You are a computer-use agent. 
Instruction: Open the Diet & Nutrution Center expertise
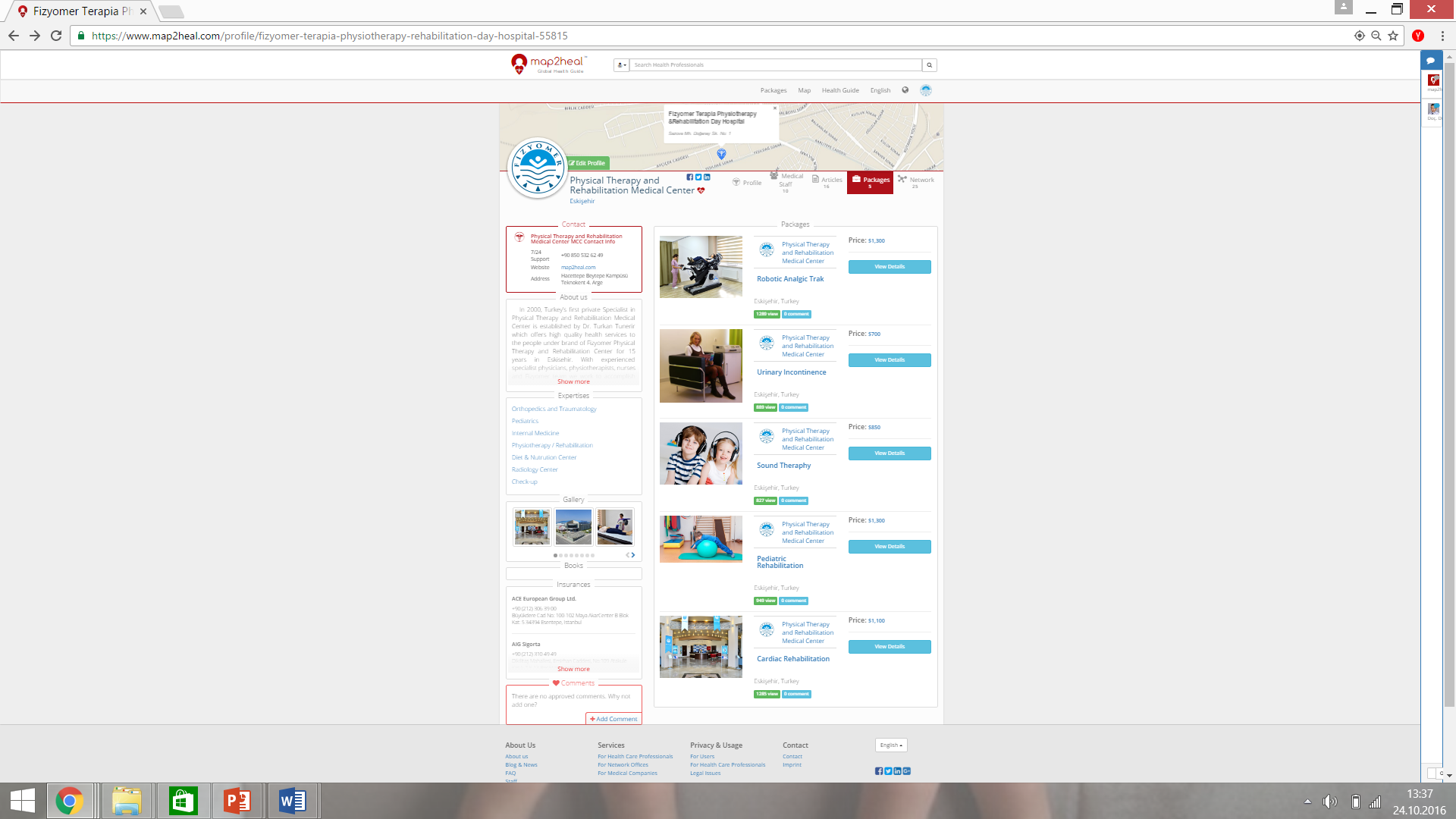pos(544,457)
